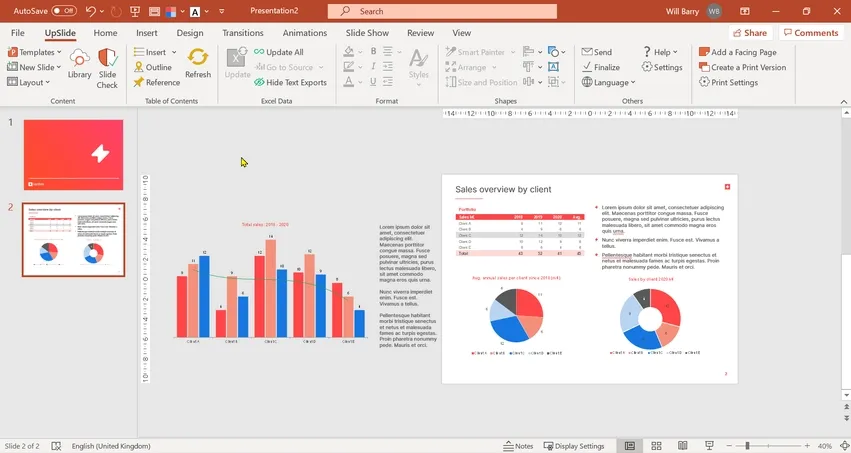Toggle the AutoSave switch

click(64, 11)
